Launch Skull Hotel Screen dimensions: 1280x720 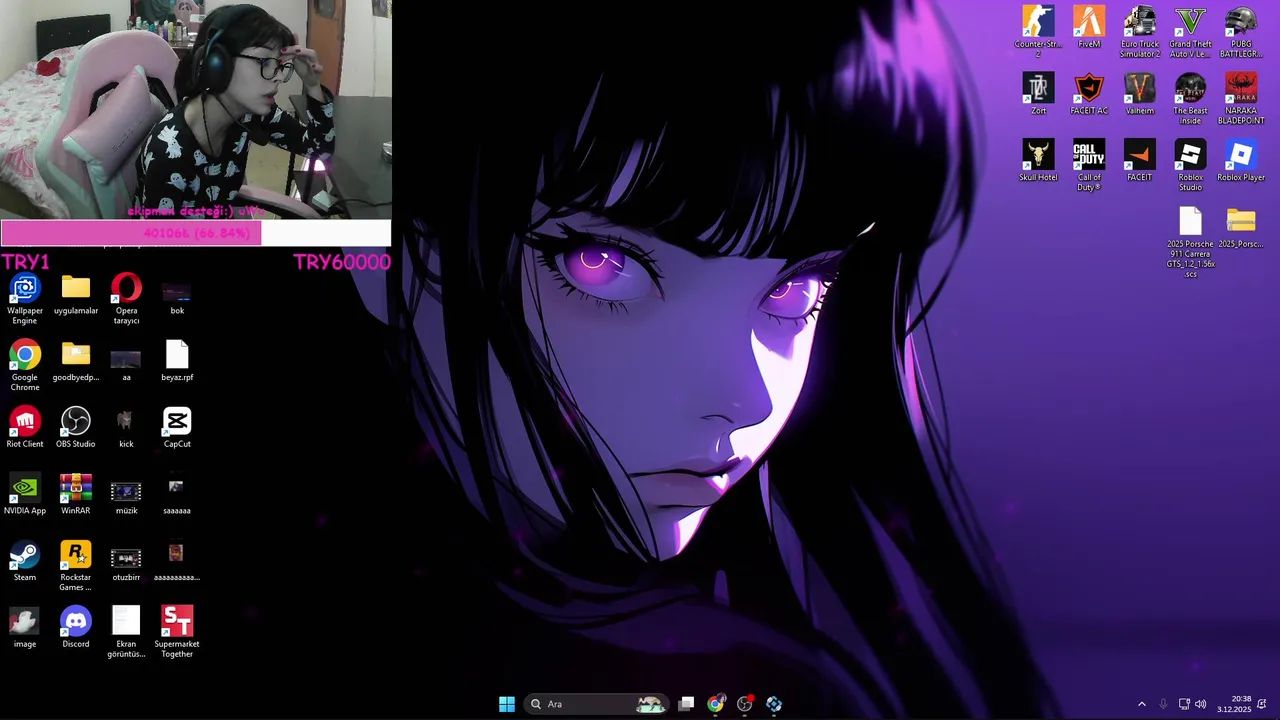1038,161
